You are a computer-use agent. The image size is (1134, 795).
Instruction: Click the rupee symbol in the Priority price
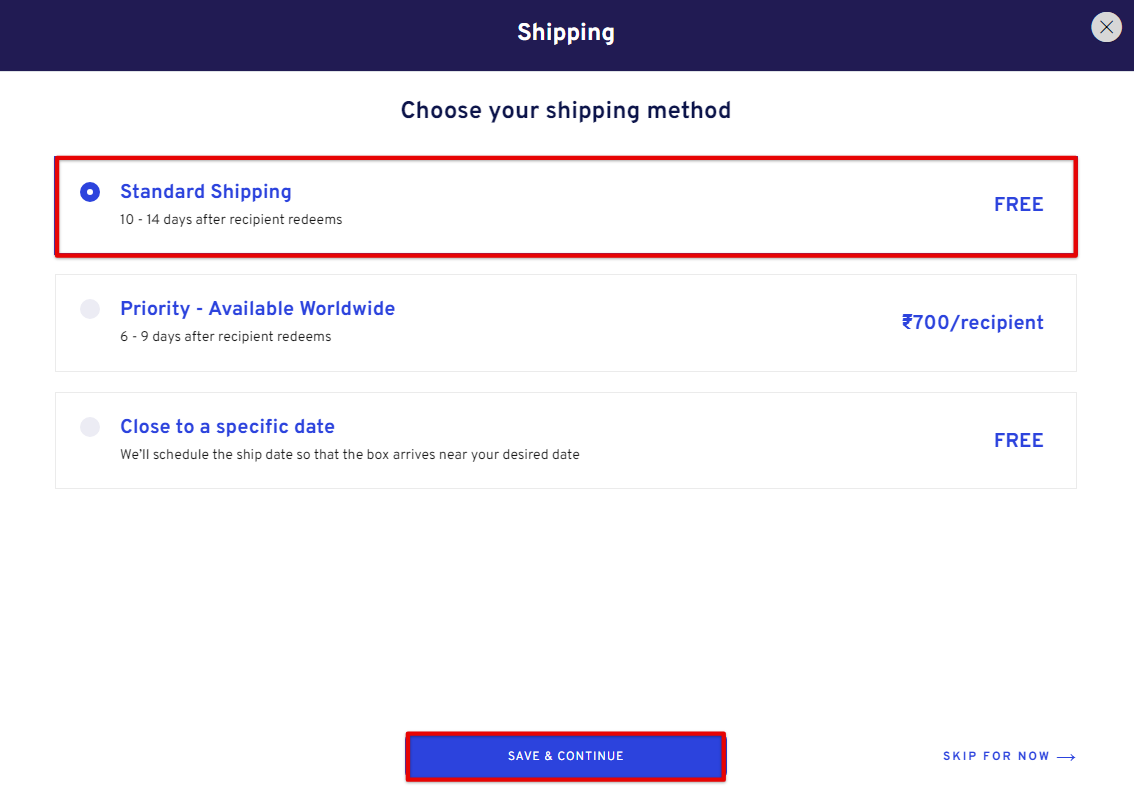click(x=908, y=322)
